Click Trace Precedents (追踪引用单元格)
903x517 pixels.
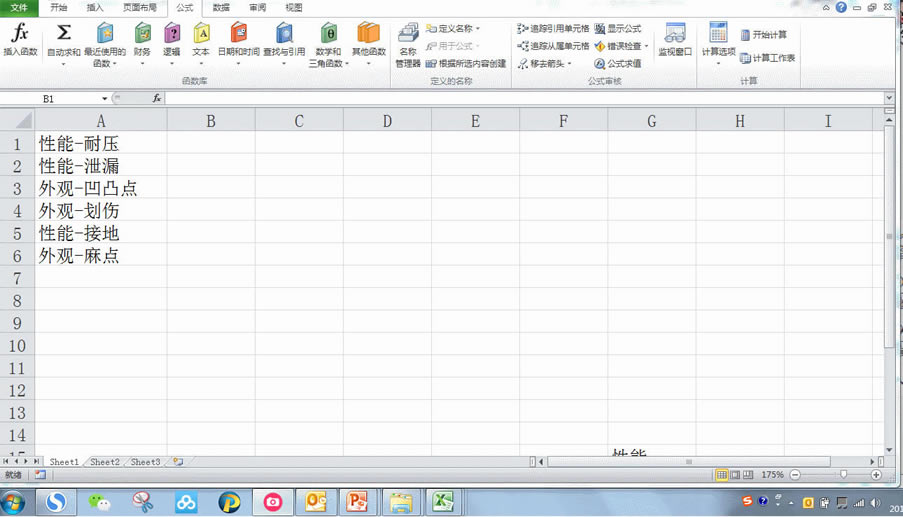[x=553, y=28]
